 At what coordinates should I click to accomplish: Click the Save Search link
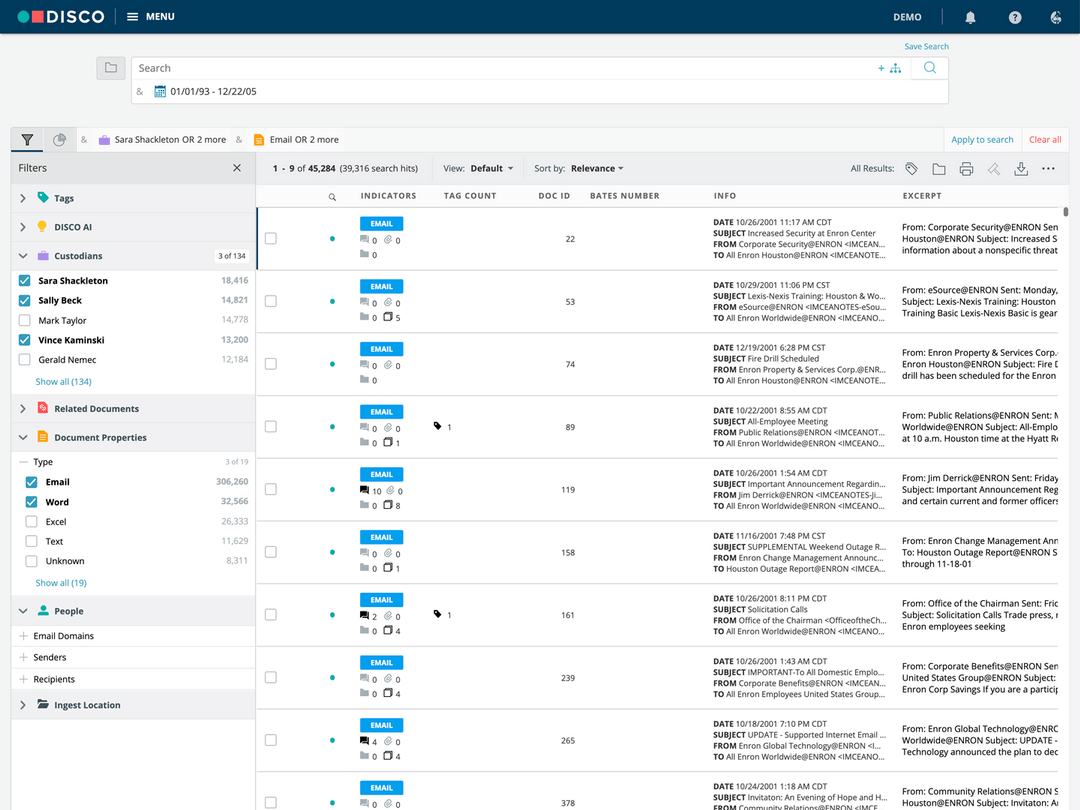[926, 47]
